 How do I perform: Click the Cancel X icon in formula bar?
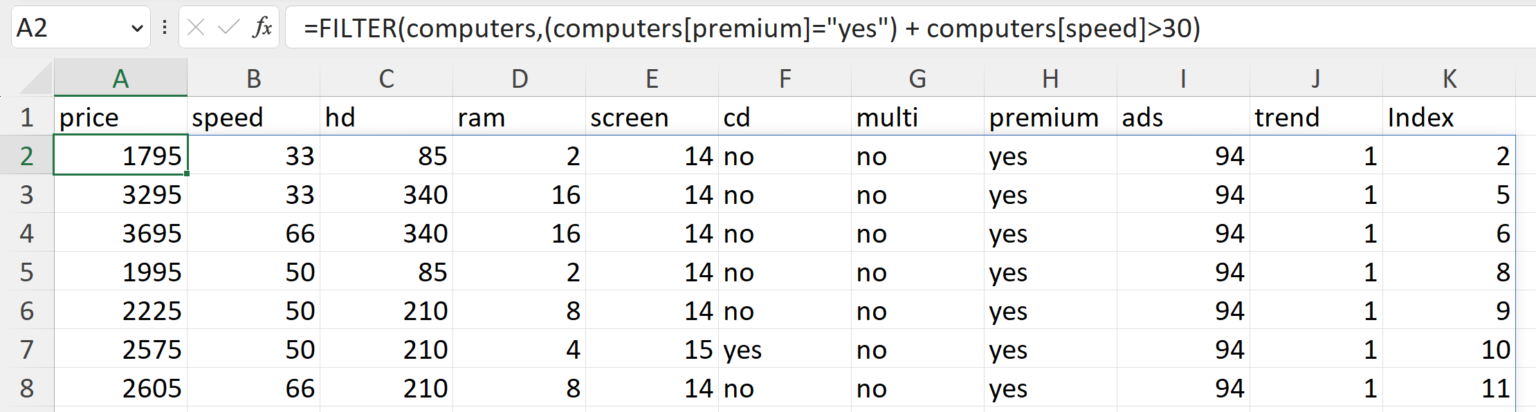tap(197, 29)
